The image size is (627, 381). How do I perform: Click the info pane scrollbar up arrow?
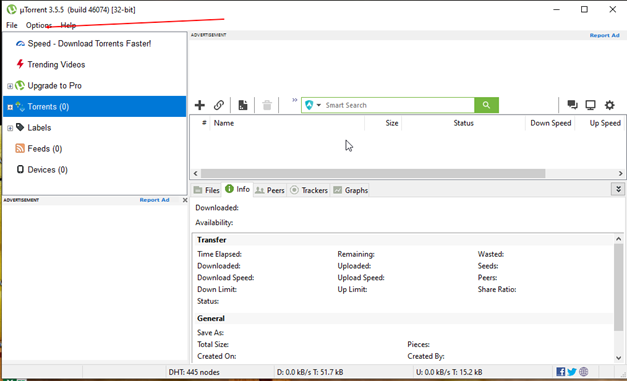click(619, 239)
